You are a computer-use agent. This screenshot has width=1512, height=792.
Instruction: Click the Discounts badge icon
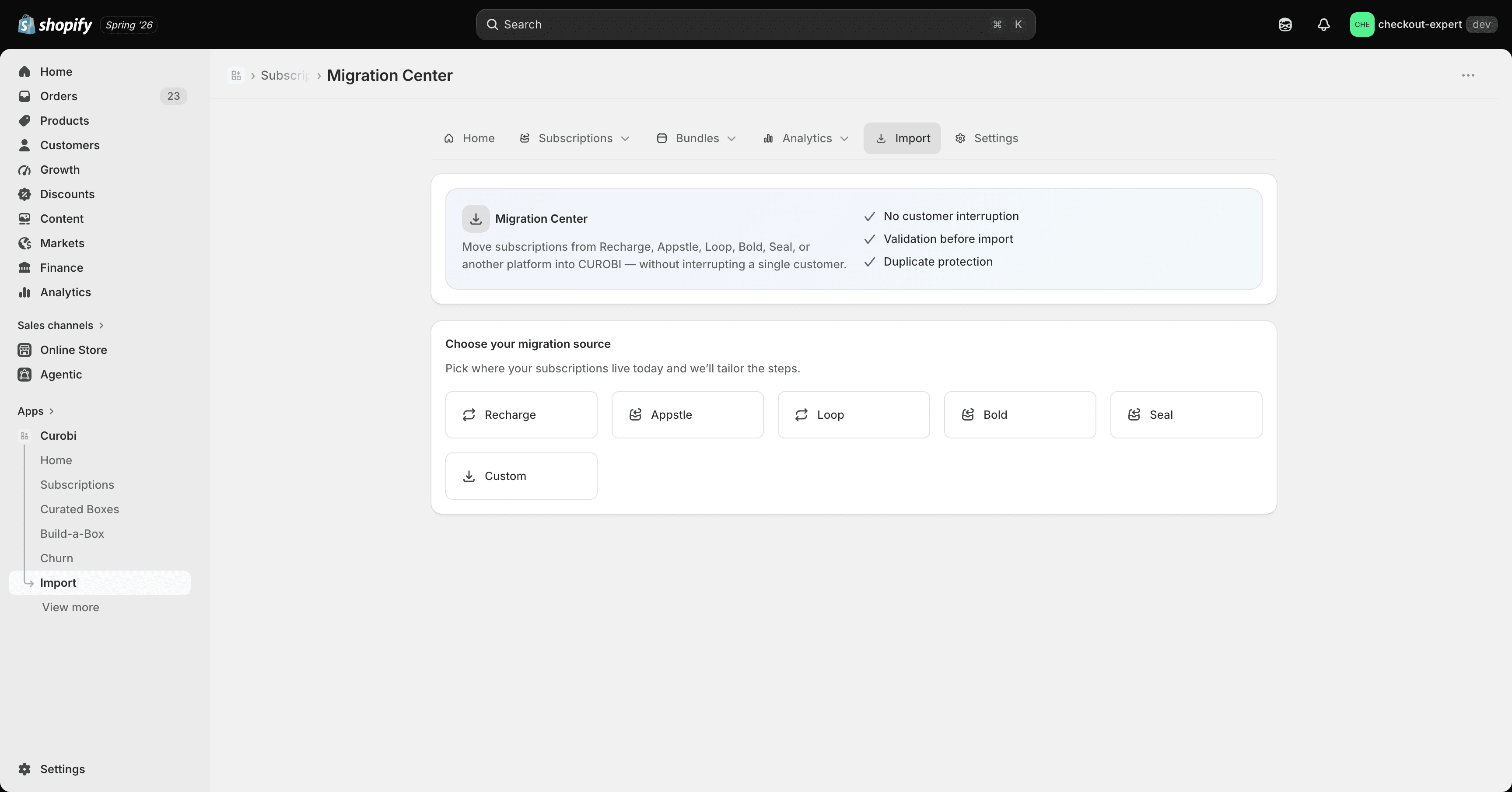click(x=24, y=194)
